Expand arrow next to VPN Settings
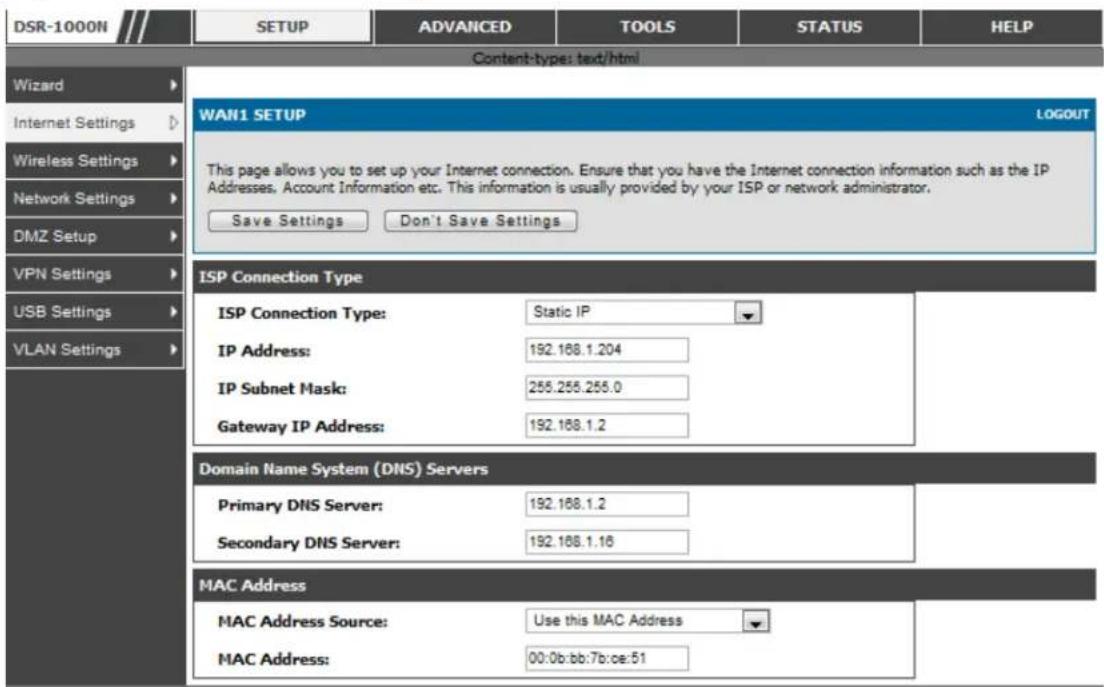The height and width of the screenshot is (687, 1104). pos(173,274)
